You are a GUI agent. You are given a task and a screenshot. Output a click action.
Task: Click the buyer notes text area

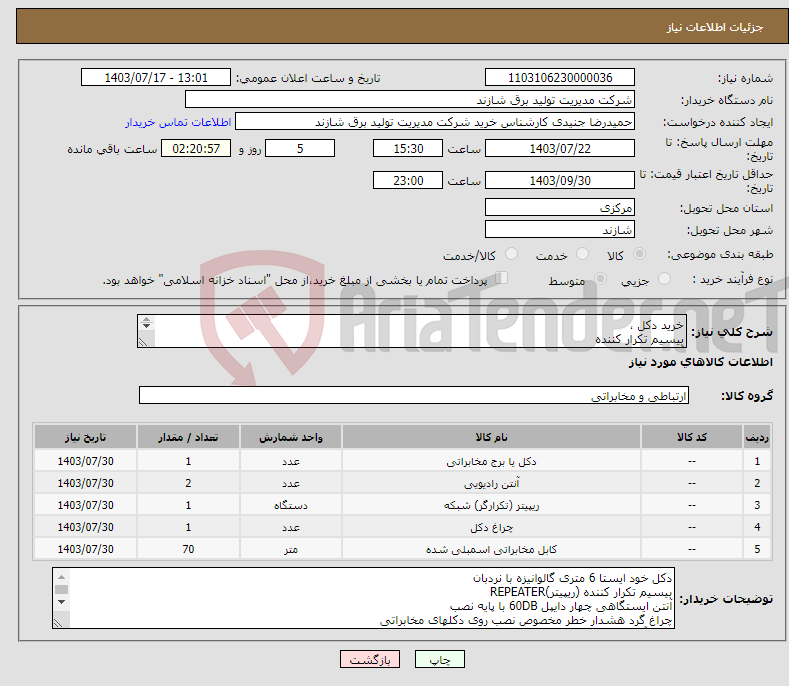point(363,598)
